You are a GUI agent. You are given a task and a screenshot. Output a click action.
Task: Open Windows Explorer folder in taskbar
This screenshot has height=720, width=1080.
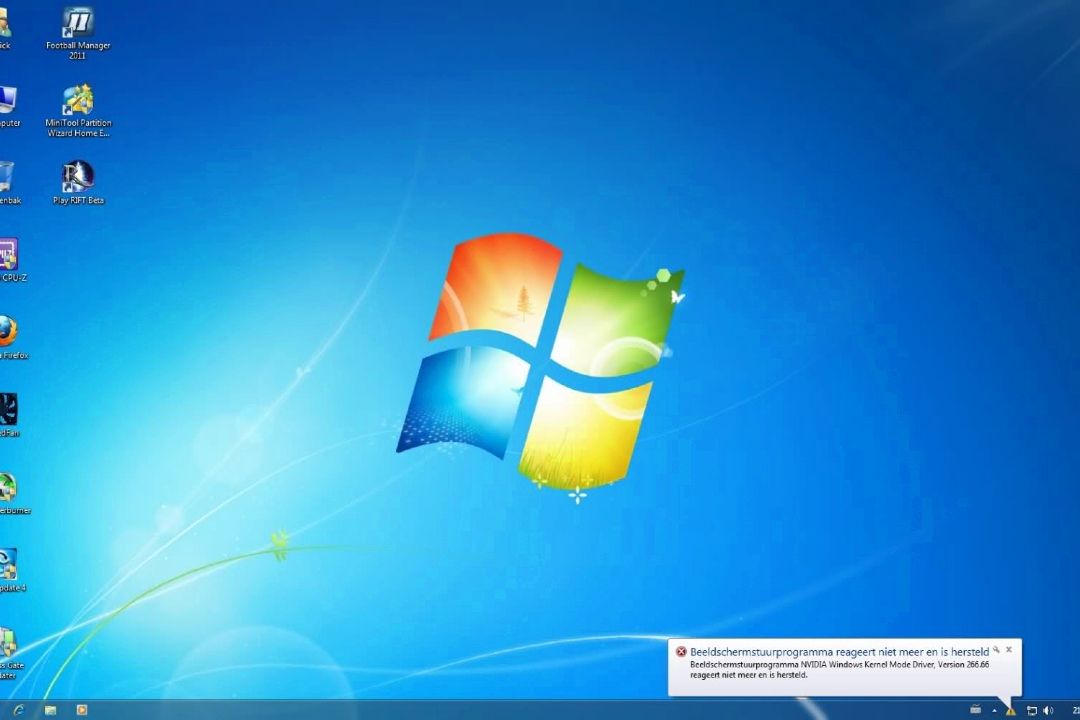[x=50, y=710]
